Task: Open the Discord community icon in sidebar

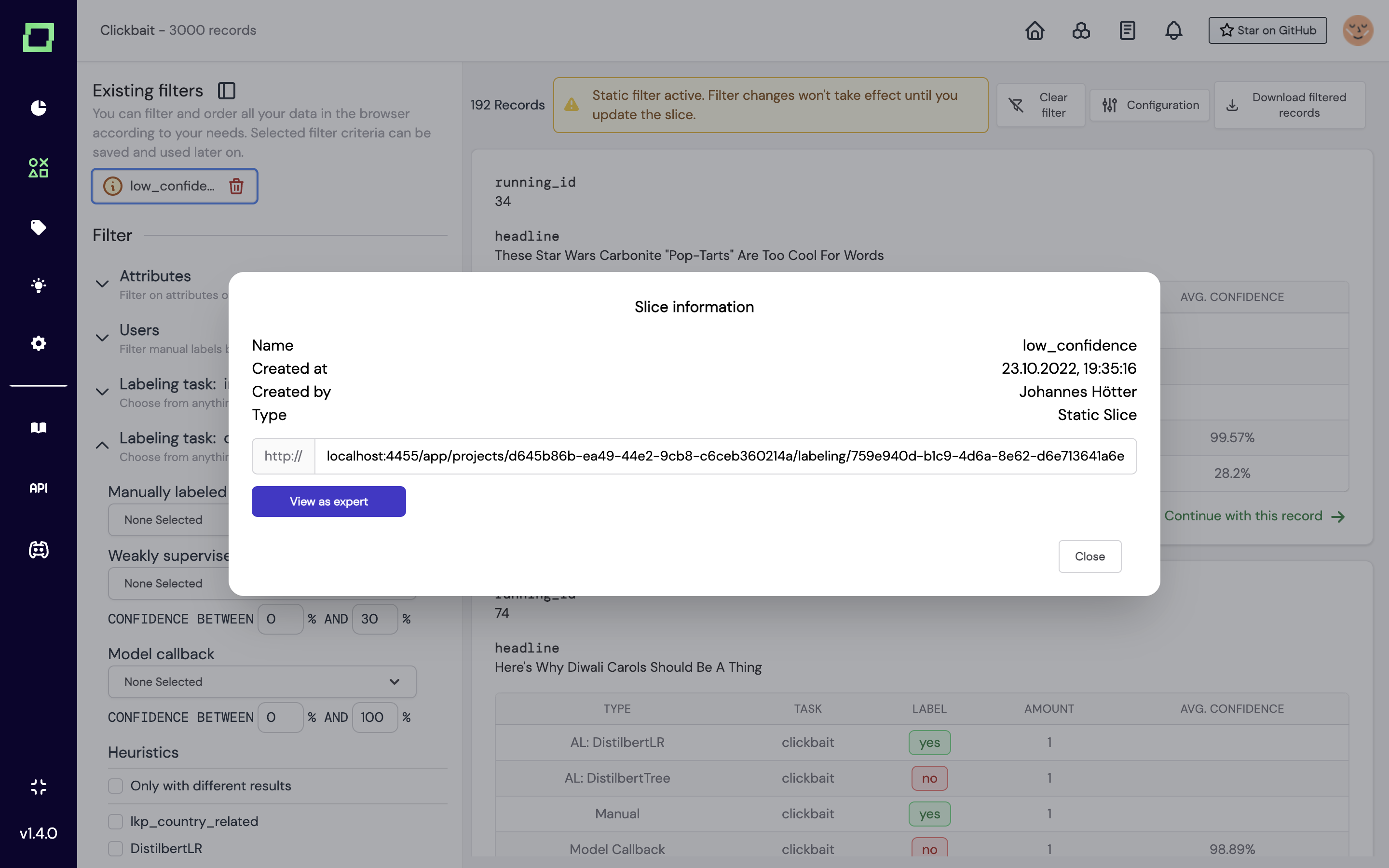Action: pyautogui.click(x=39, y=549)
